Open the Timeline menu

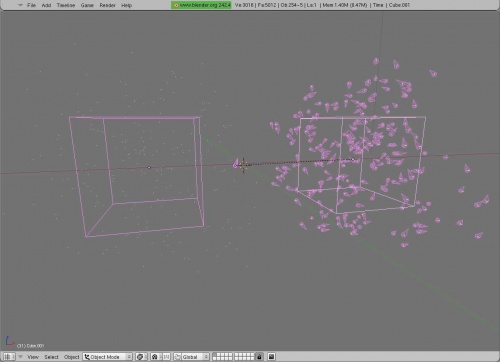(x=66, y=5)
